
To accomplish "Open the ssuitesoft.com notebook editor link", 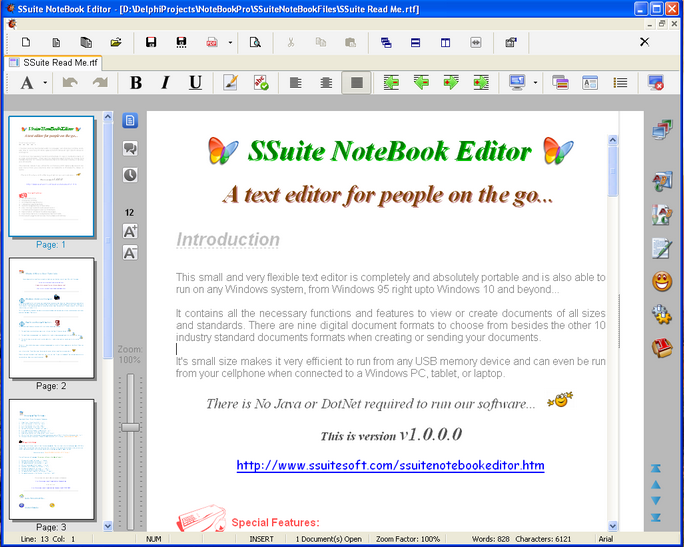I will click(x=390, y=465).
